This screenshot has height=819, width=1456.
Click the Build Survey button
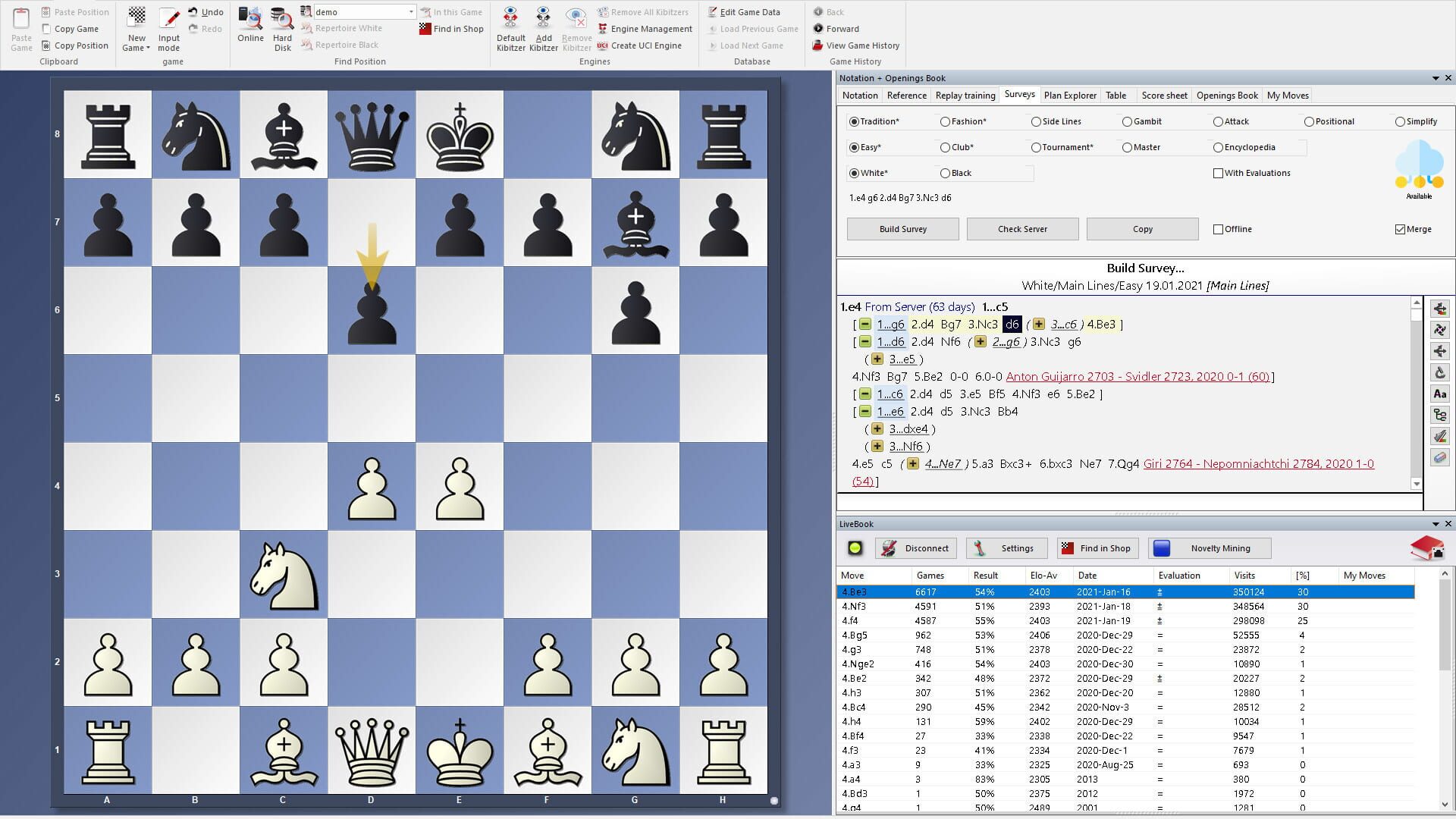(903, 229)
